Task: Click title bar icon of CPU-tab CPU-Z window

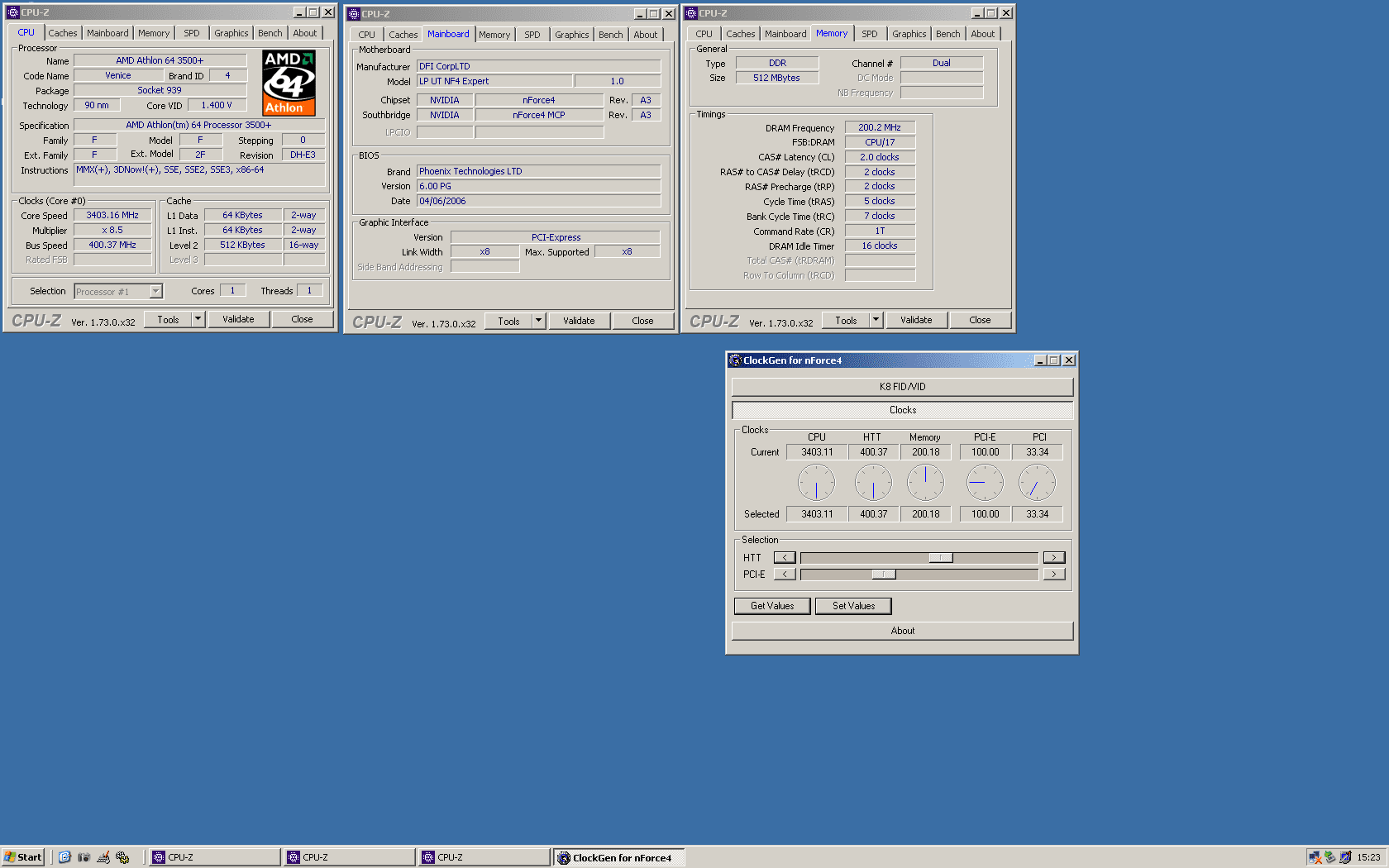Action: coord(12,12)
